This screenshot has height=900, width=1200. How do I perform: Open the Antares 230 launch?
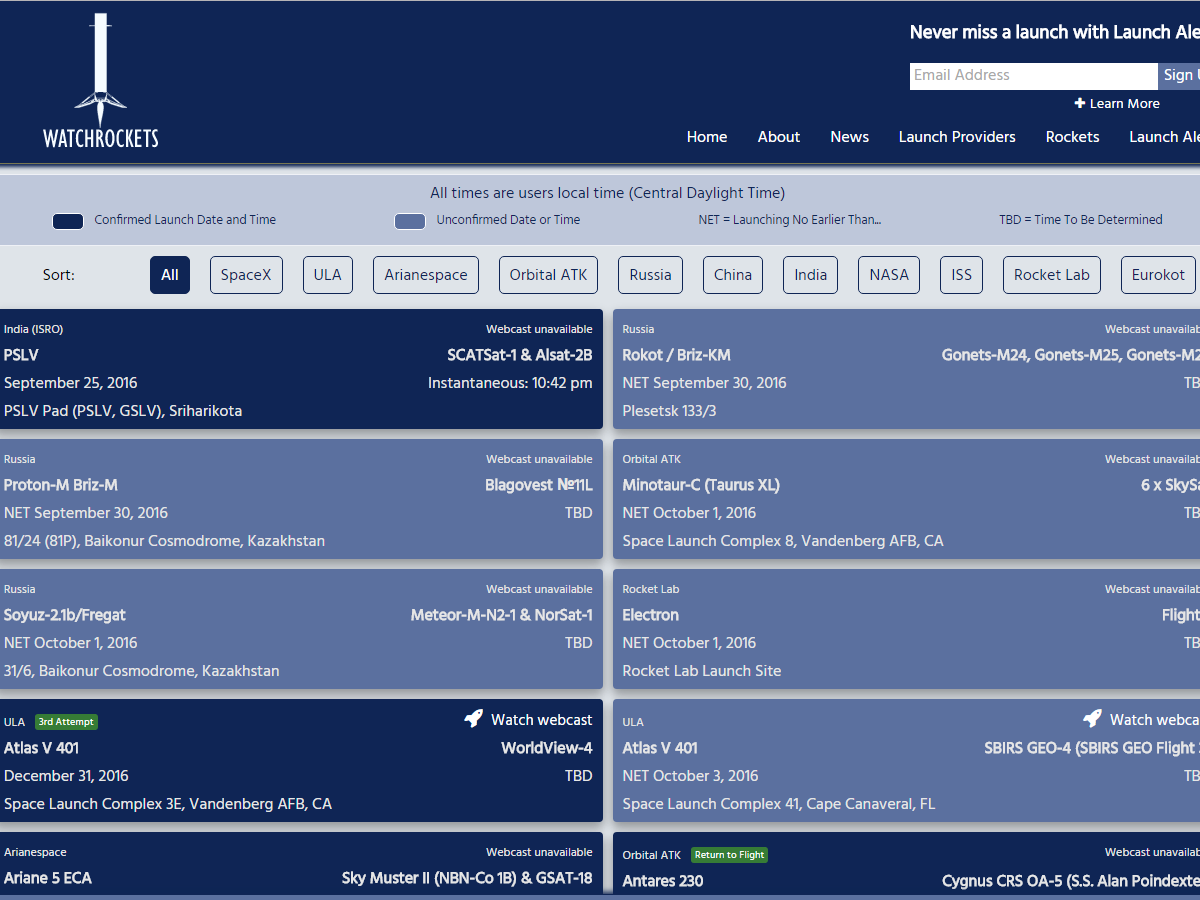[663, 881]
